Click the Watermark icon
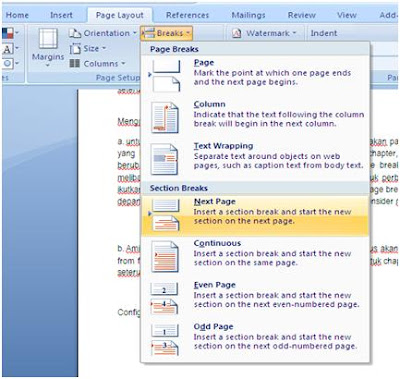Viewport: 400px width, 379px height. [236, 33]
